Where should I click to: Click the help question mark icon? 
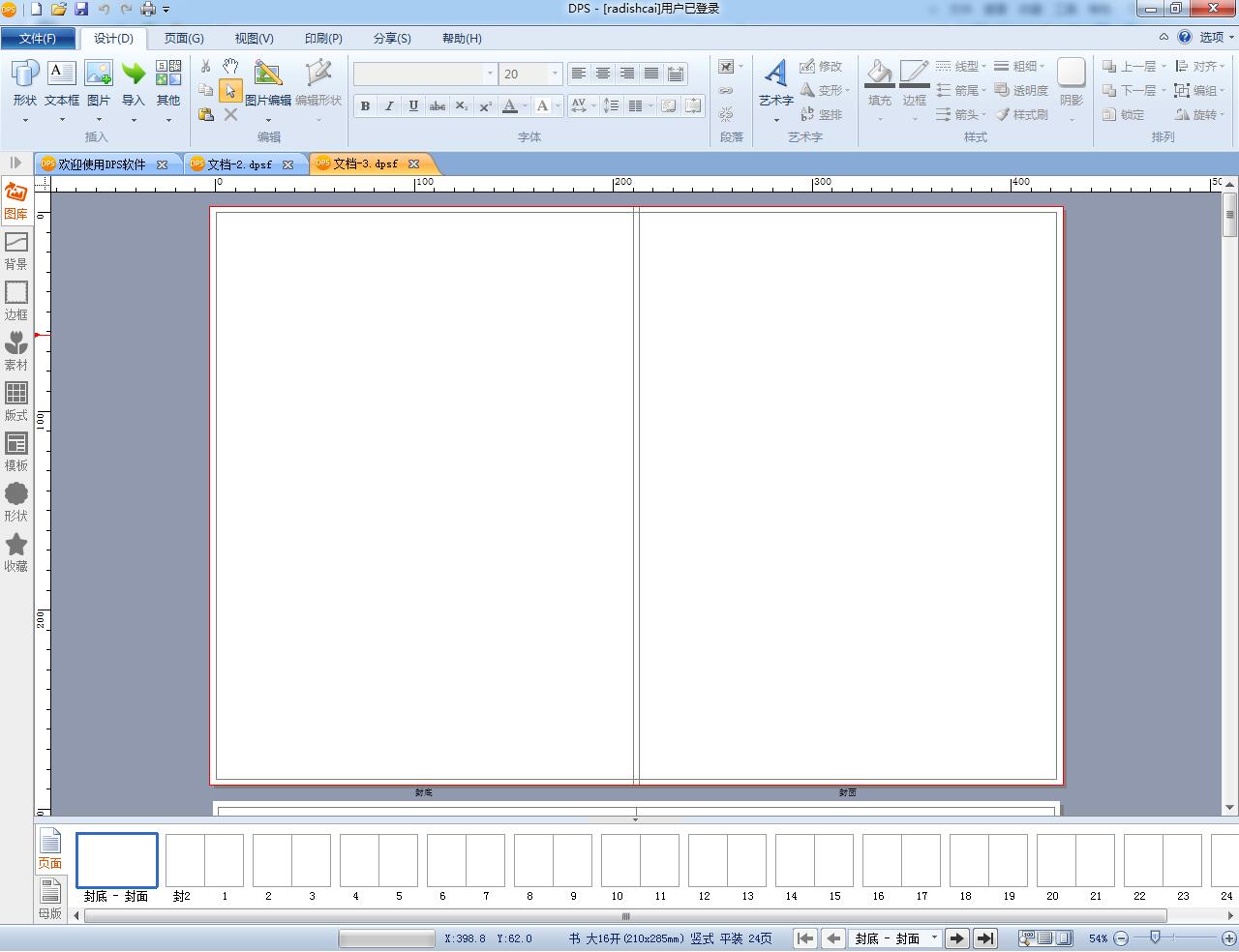(1185, 38)
